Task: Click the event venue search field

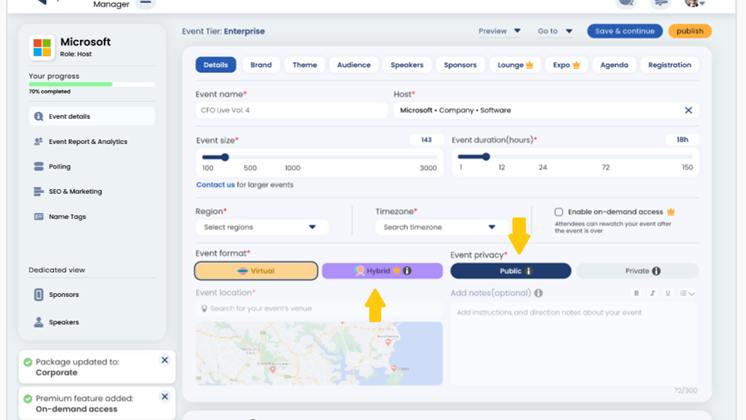Action: click(319, 309)
